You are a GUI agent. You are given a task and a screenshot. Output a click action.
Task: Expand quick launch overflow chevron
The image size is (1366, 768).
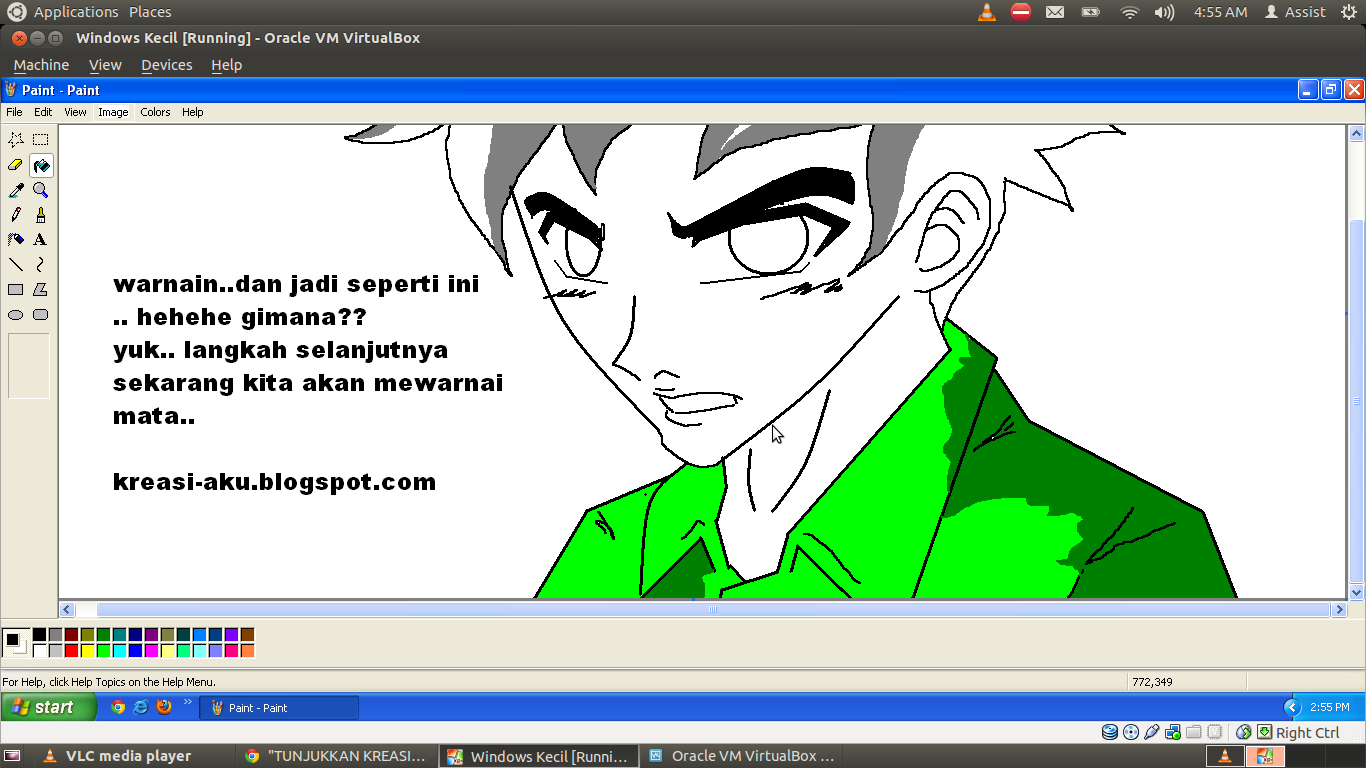click(187, 702)
